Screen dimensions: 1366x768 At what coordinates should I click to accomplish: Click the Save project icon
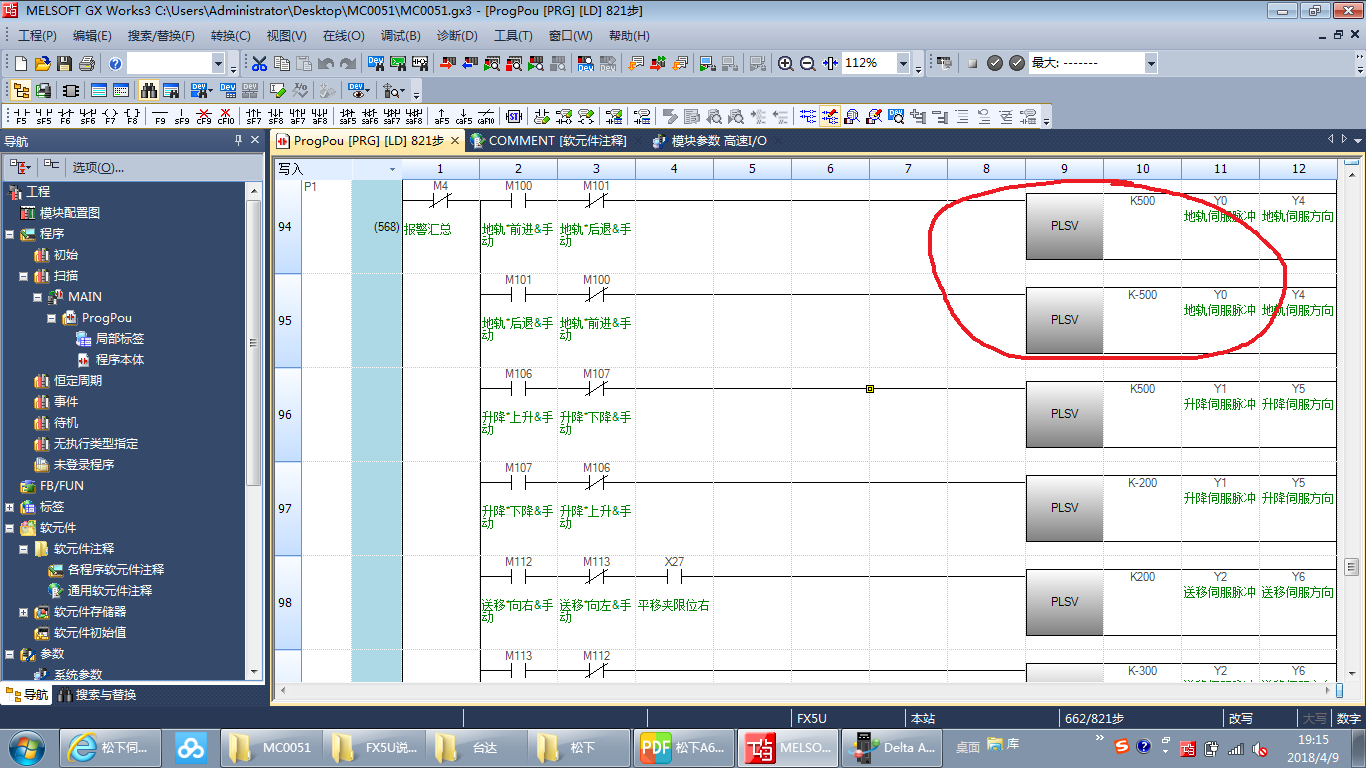[x=65, y=63]
